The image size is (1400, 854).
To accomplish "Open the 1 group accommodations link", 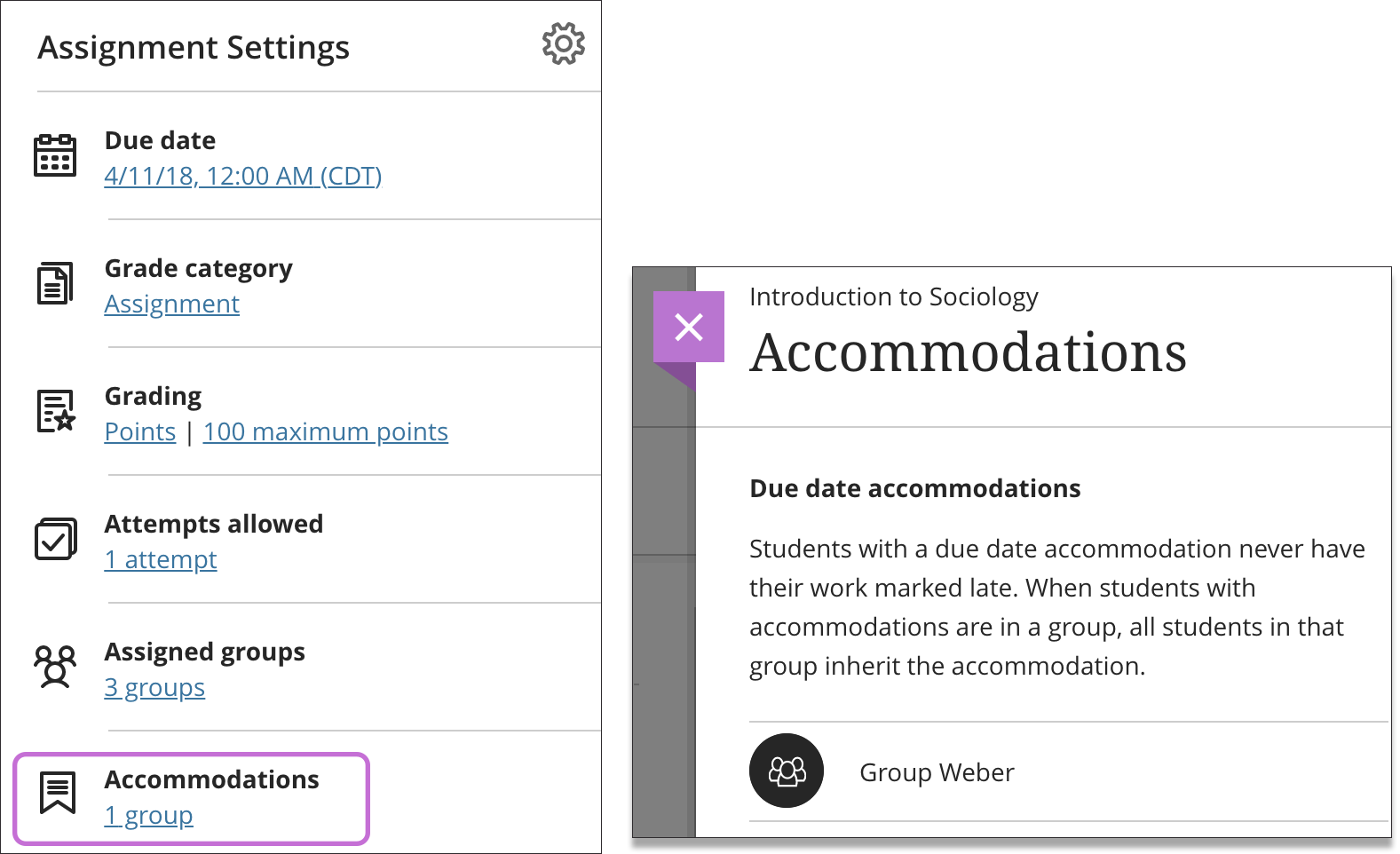I will (x=149, y=815).
